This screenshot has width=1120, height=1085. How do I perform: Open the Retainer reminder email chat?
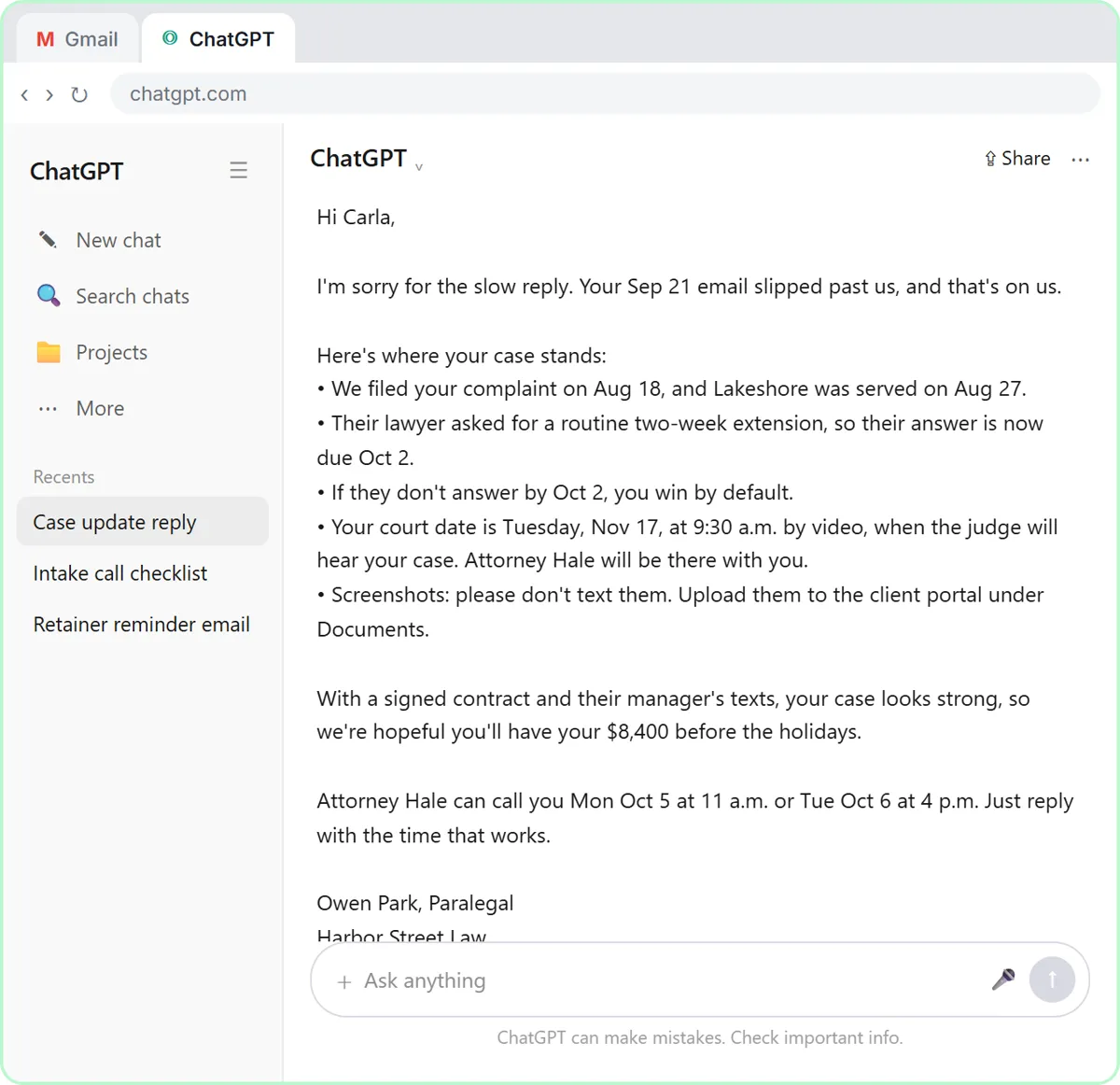tap(142, 625)
